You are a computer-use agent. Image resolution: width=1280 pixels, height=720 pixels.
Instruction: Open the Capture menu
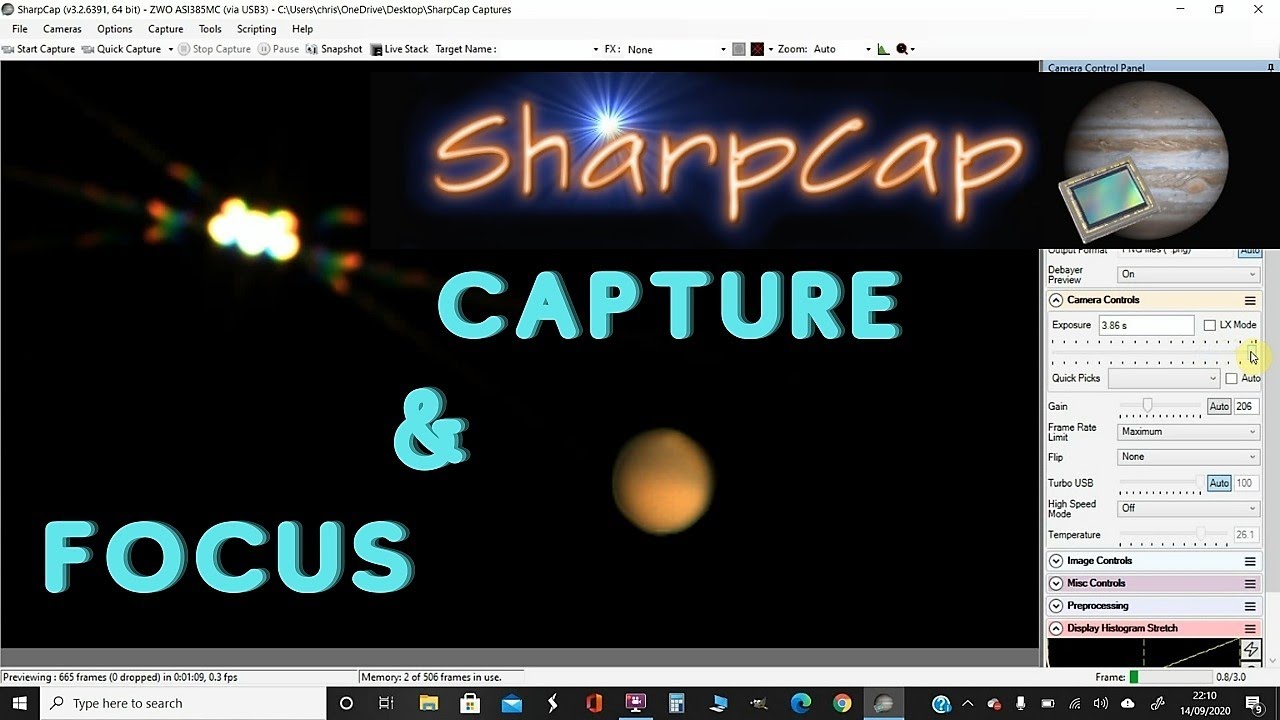[x=166, y=29]
